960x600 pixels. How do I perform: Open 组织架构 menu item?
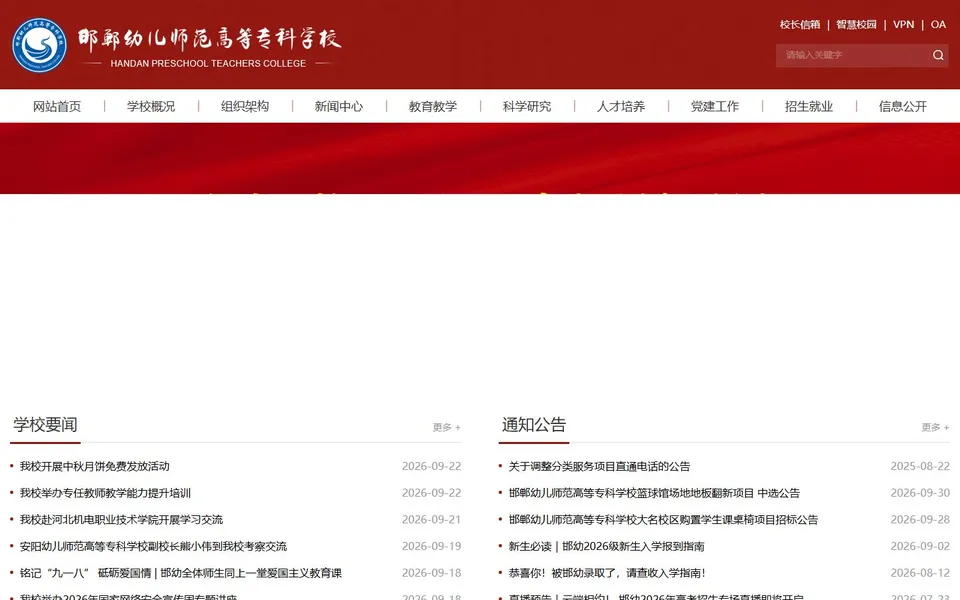[245, 106]
